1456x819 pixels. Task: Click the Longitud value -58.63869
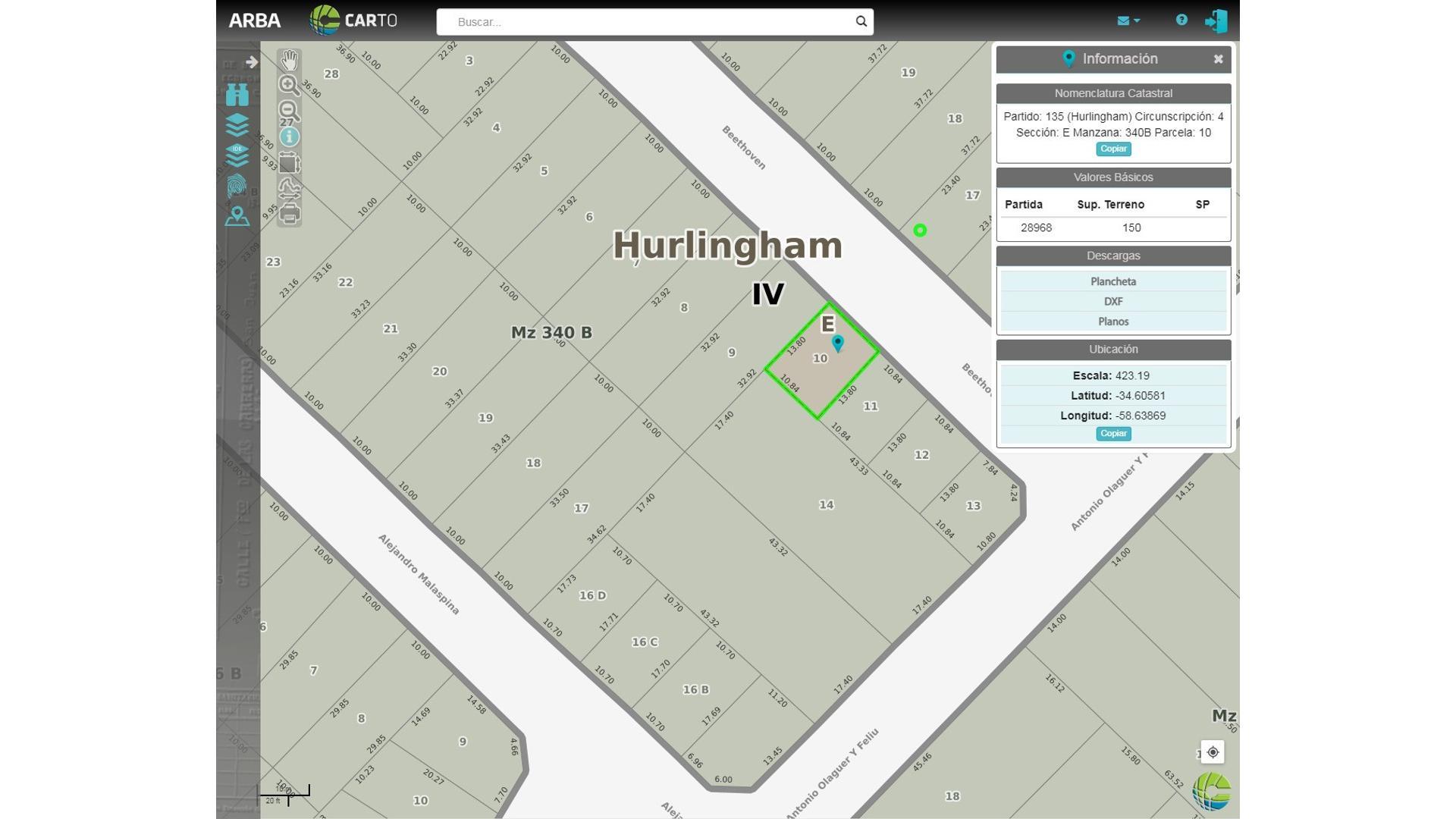tap(1141, 416)
